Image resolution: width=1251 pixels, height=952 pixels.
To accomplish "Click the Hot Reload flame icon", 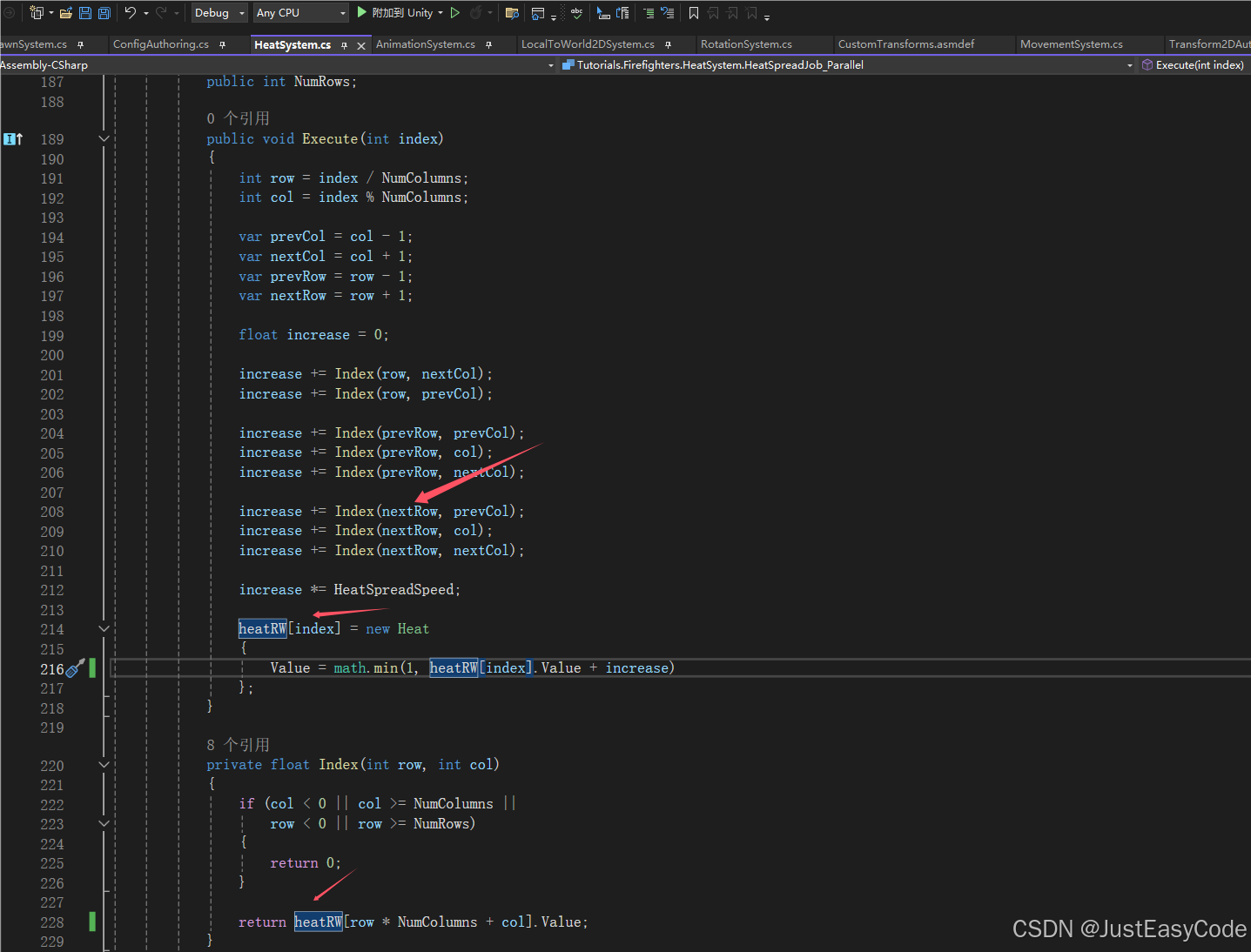I will click(476, 12).
